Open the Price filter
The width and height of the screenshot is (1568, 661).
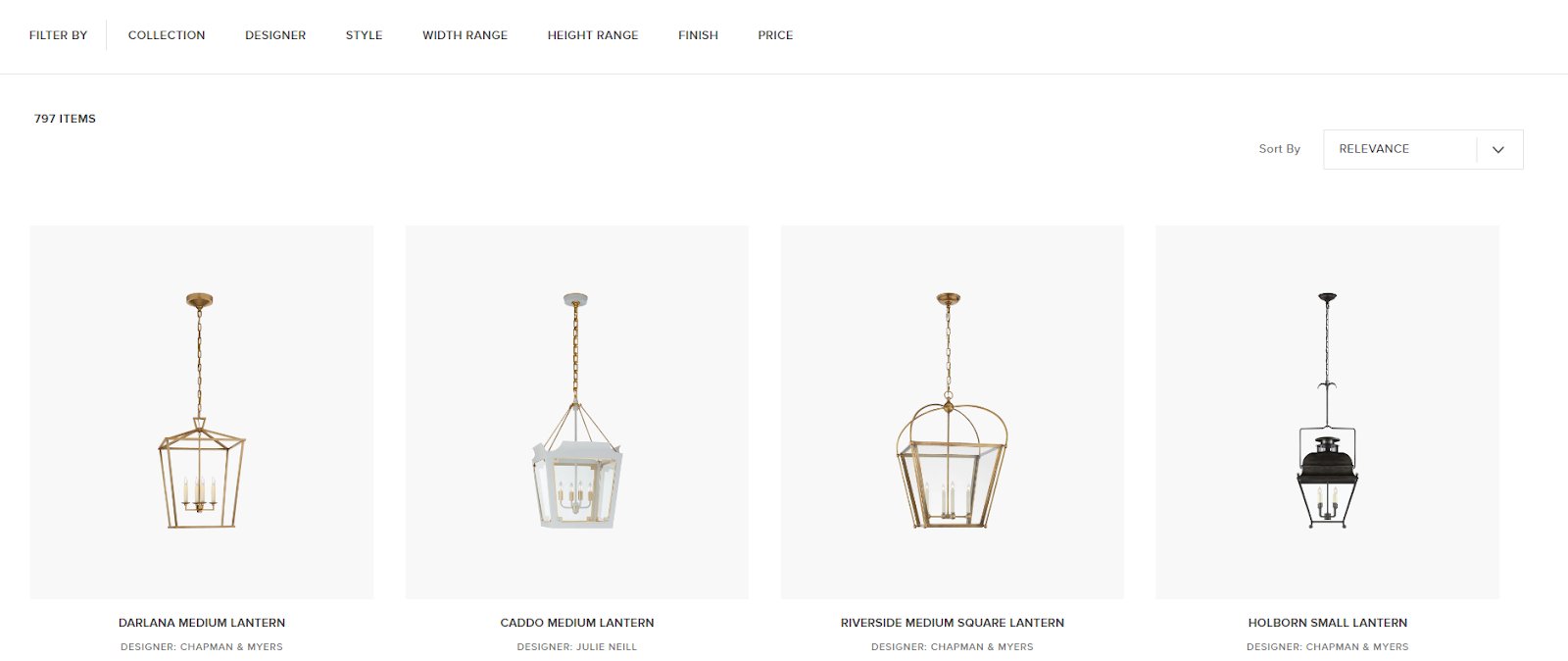coord(775,35)
